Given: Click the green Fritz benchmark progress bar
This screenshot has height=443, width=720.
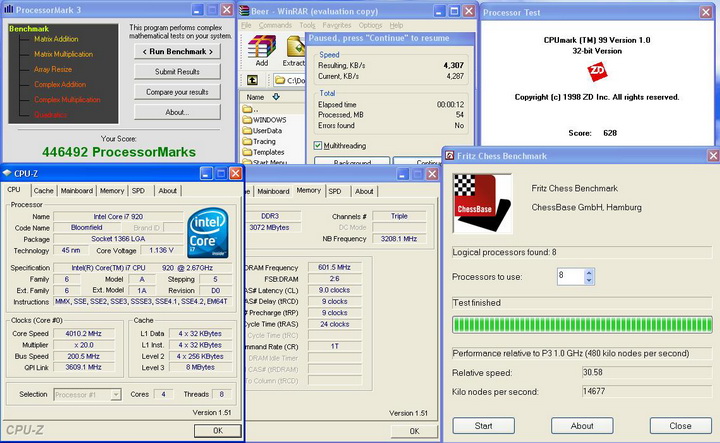Looking at the screenshot, I should [582, 325].
